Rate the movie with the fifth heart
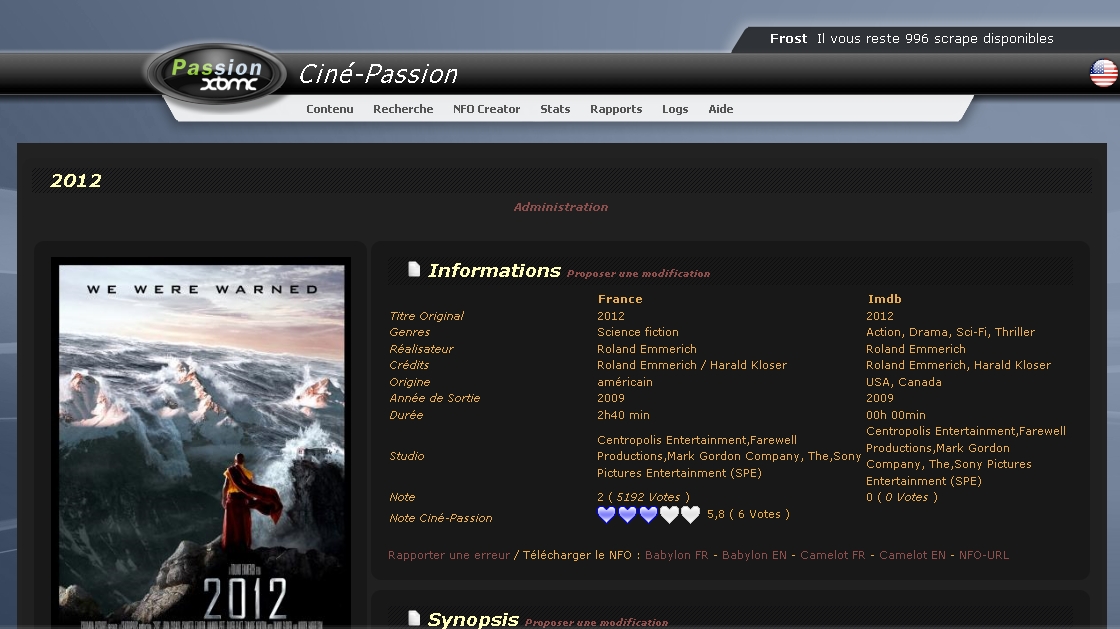Image resolution: width=1120 pixels, height=629 pixels. tap(691, 515)
